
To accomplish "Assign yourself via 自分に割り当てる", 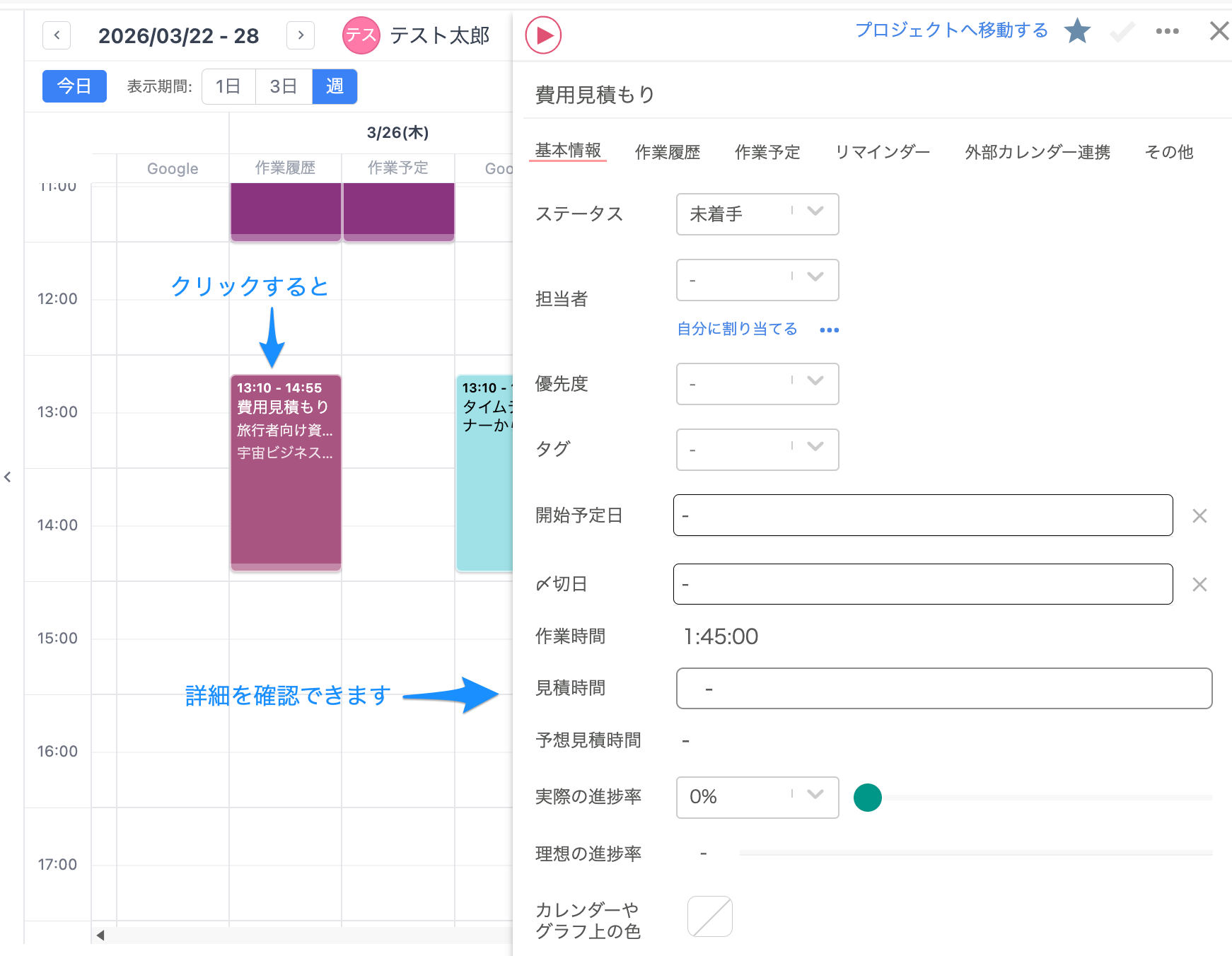I will point(737,328).
